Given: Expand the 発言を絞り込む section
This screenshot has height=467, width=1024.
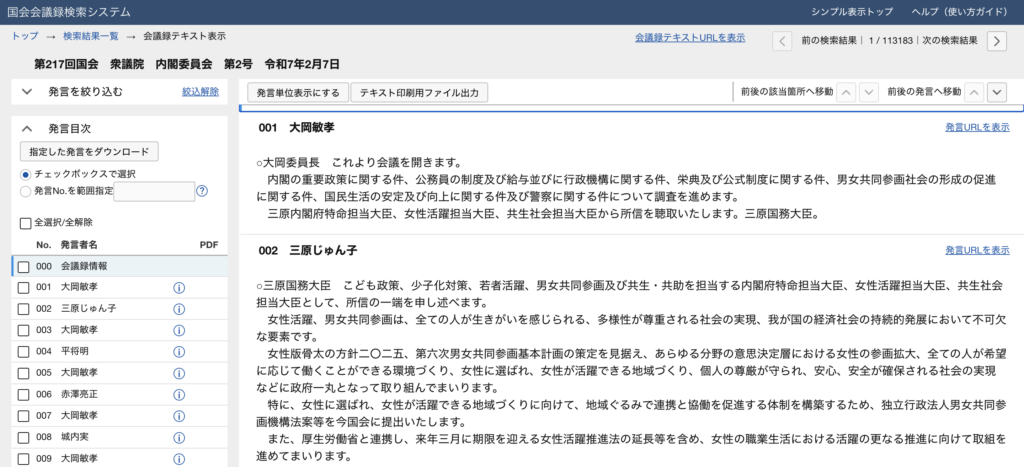Looking at the screenshot, I should pos(27,92).
